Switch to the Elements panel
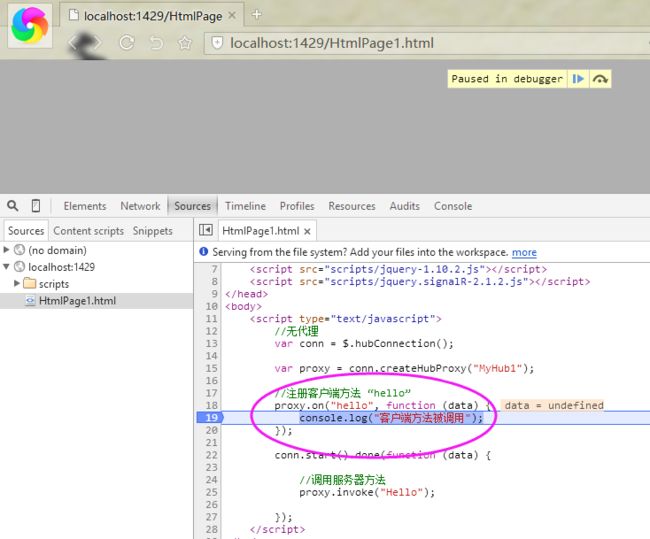The height and width of the screenshot is (539, 650). [85, 206]
